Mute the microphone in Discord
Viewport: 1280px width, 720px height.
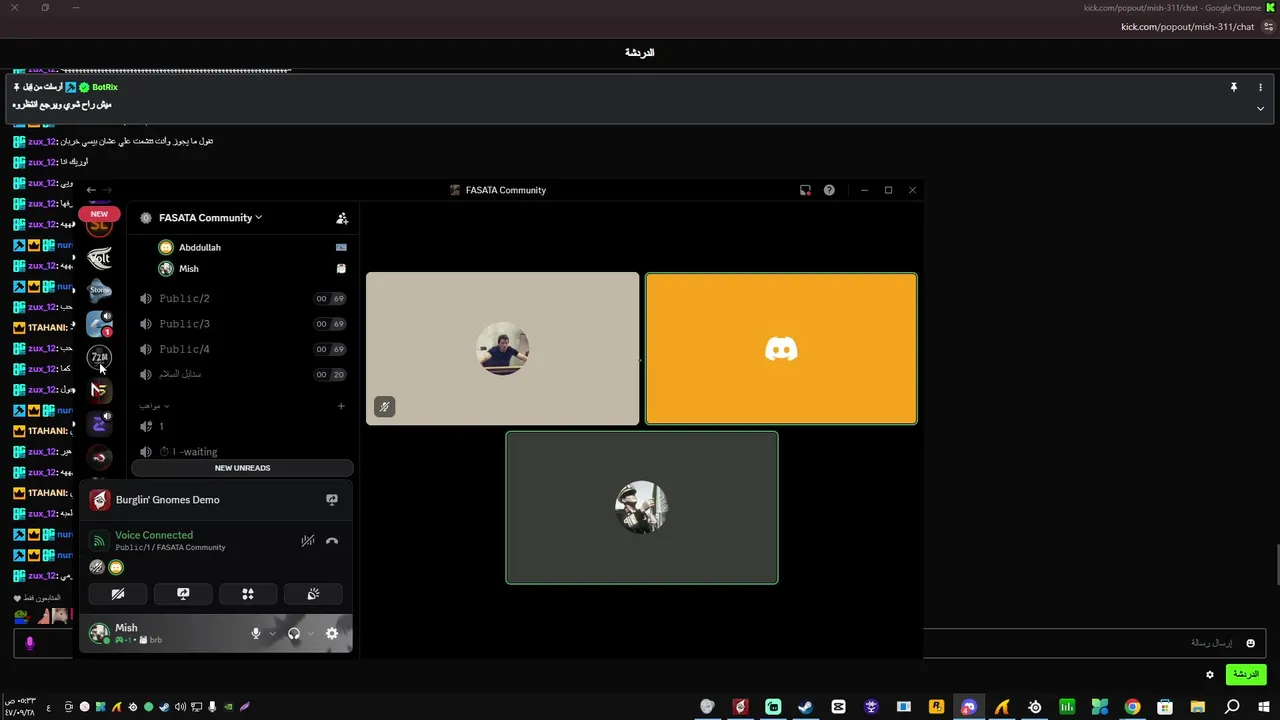point(256,633)
